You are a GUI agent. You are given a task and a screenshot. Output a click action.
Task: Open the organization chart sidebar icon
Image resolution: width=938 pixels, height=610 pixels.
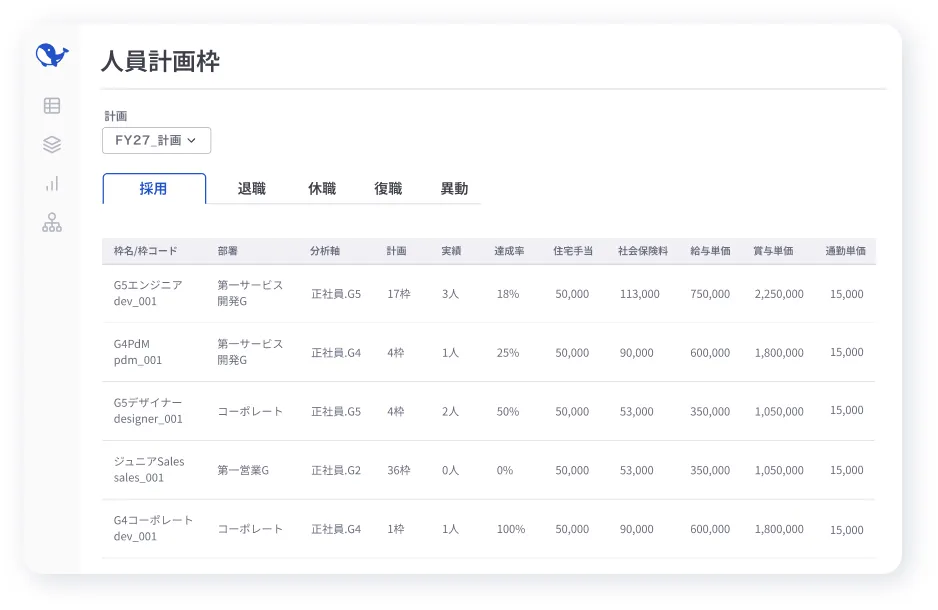[52, 222]
